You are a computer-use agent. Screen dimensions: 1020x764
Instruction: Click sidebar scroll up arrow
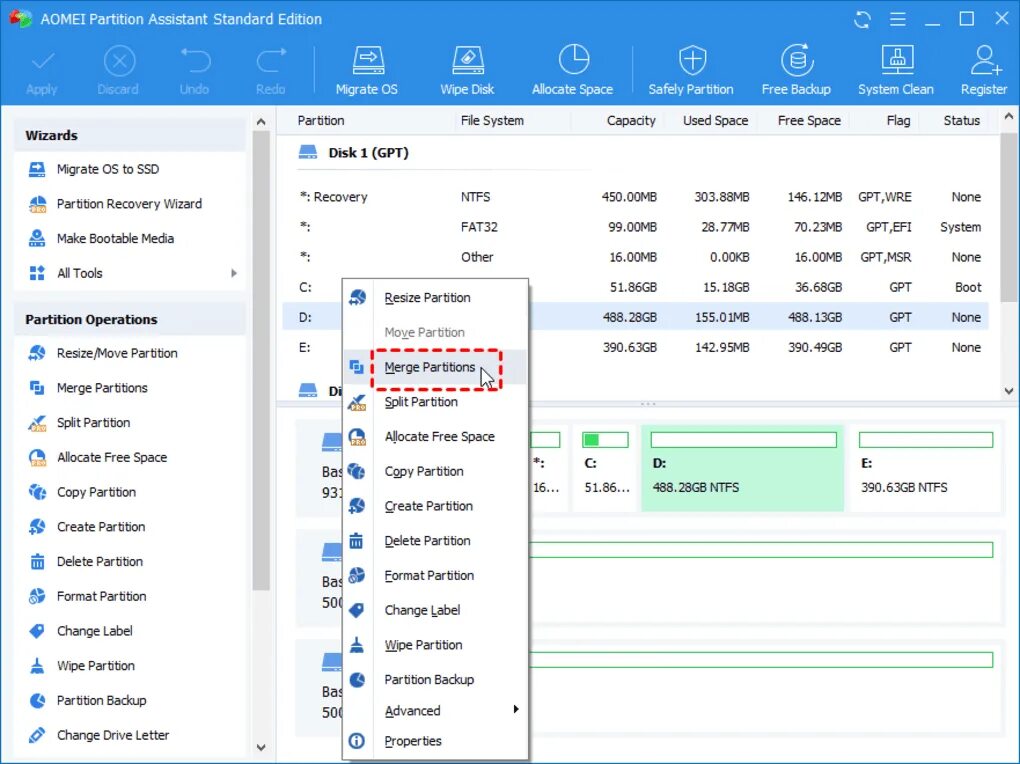point(261,122)
